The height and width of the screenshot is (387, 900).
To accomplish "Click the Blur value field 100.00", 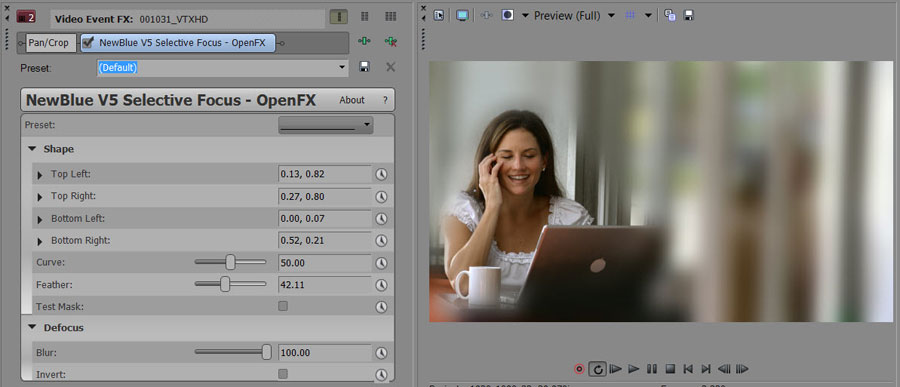I will click(x=325, y=353).
